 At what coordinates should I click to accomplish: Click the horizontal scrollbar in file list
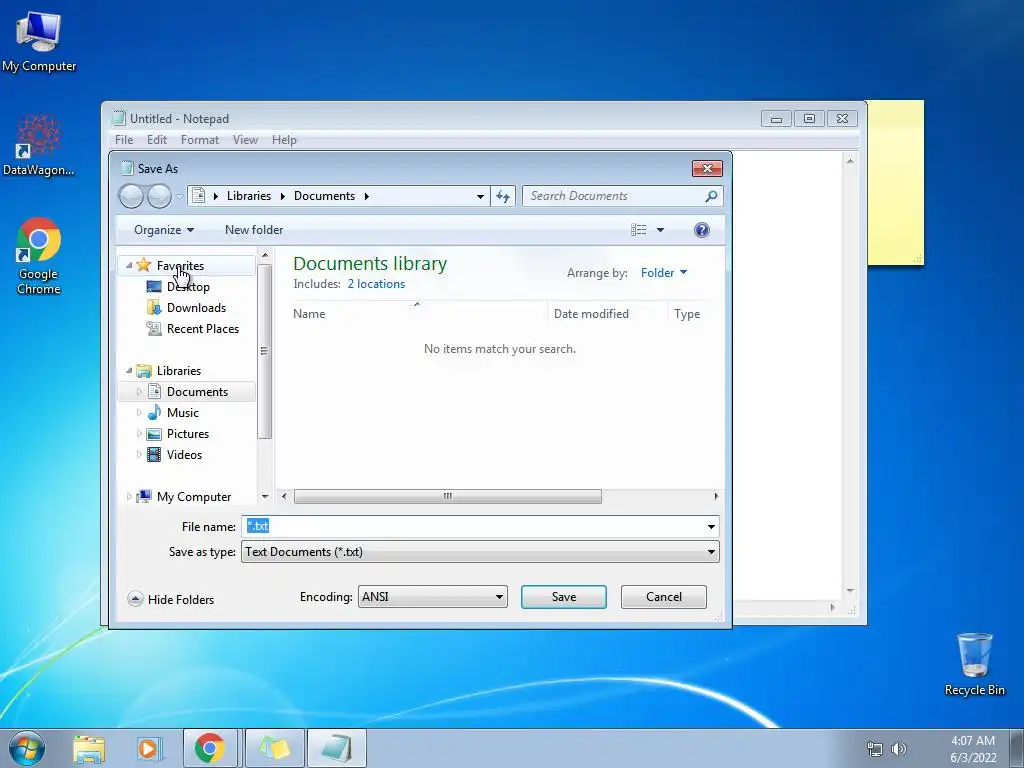click(447, 496)
